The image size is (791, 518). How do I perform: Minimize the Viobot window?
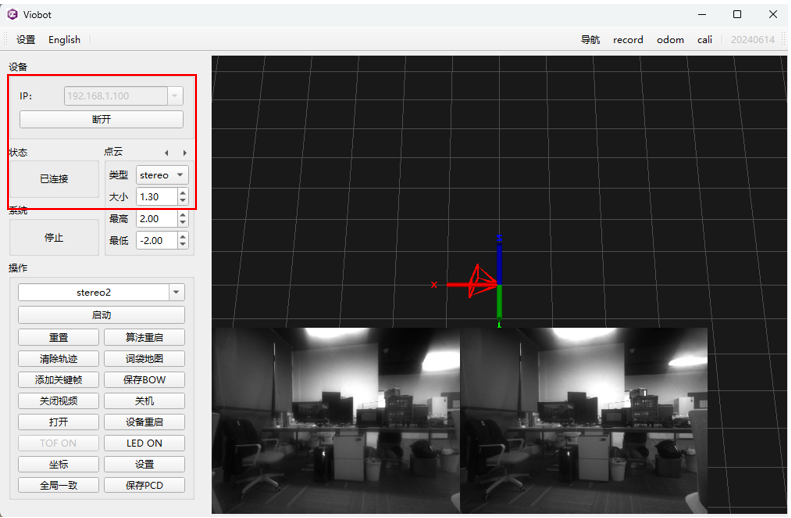[702, 15]
